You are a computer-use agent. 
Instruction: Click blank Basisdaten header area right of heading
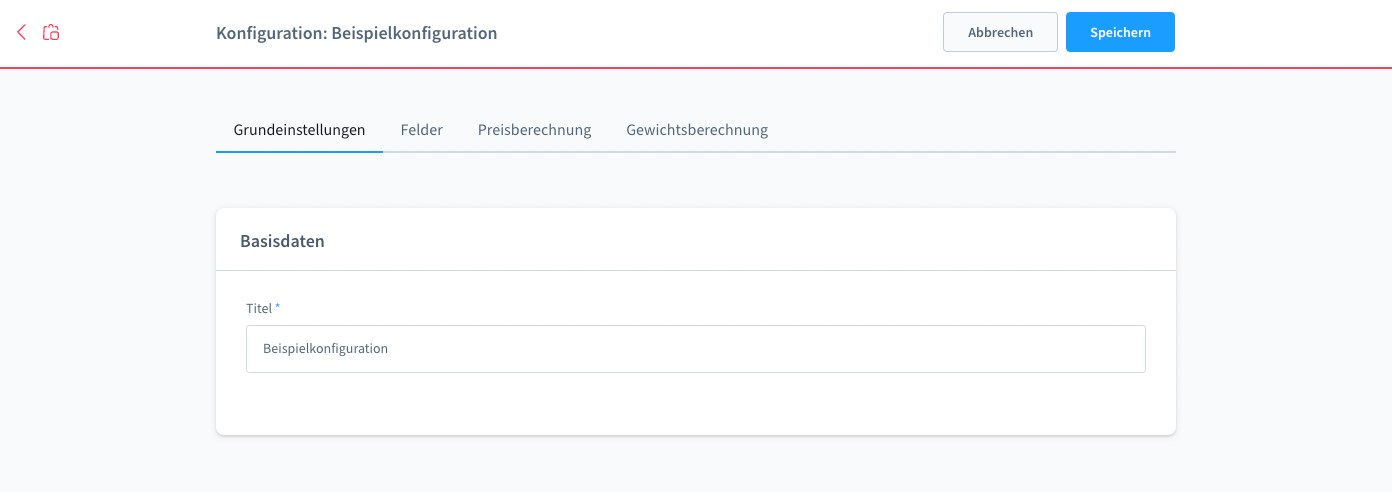click(x=750, y=241)
